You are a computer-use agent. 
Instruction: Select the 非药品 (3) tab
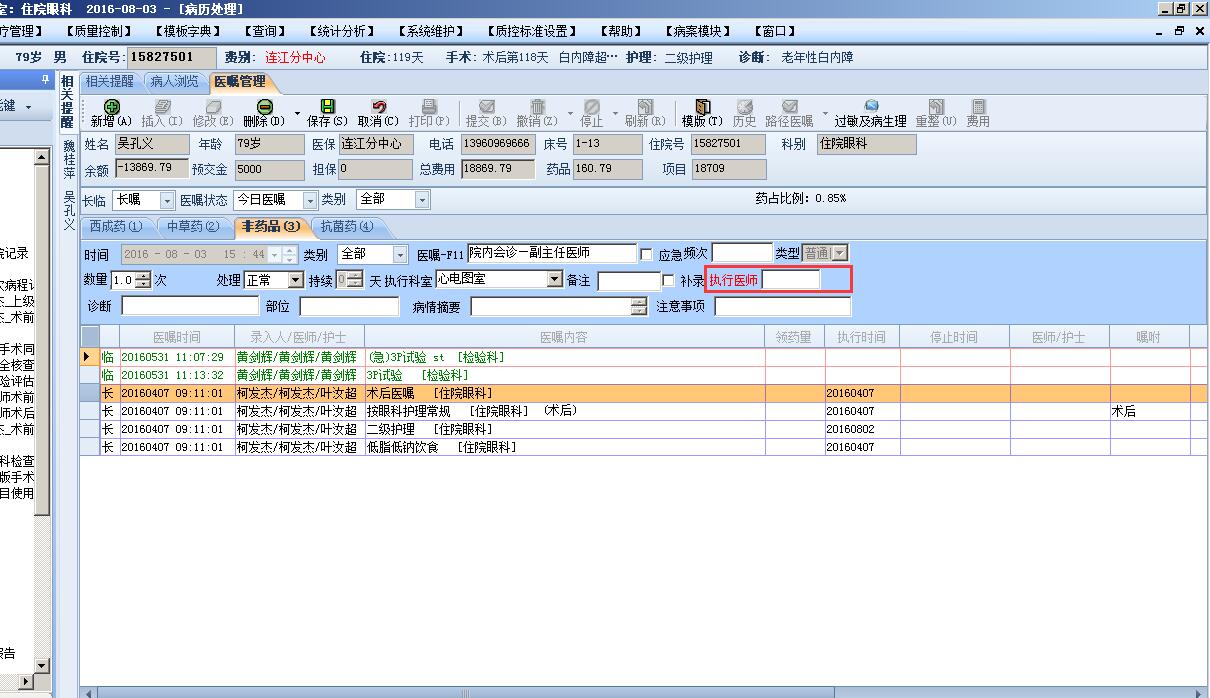click(x=270, y=227)
